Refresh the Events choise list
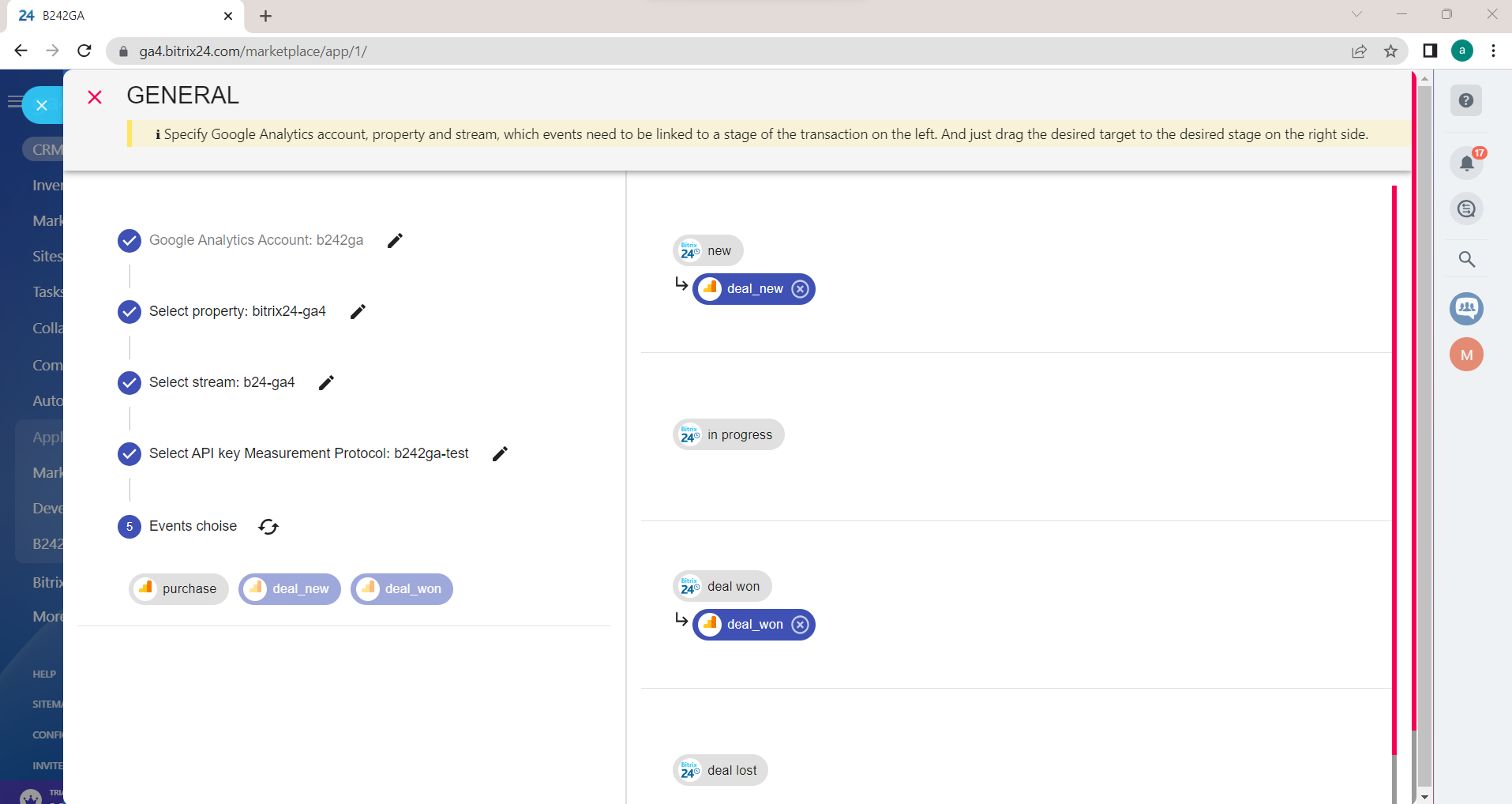 click(x=268, y=527)
